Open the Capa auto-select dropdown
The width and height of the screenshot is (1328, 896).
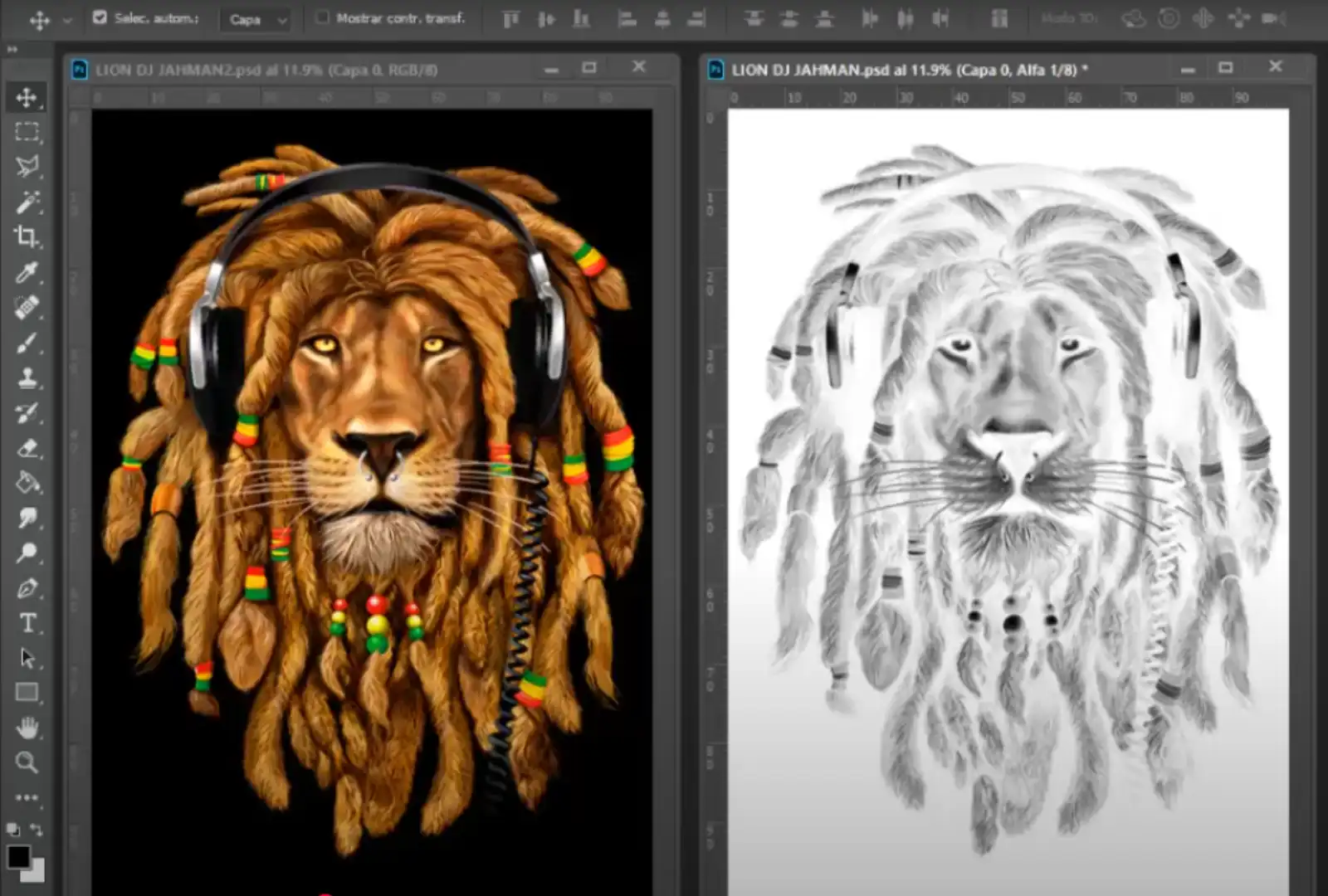click(x=256, y=19)
